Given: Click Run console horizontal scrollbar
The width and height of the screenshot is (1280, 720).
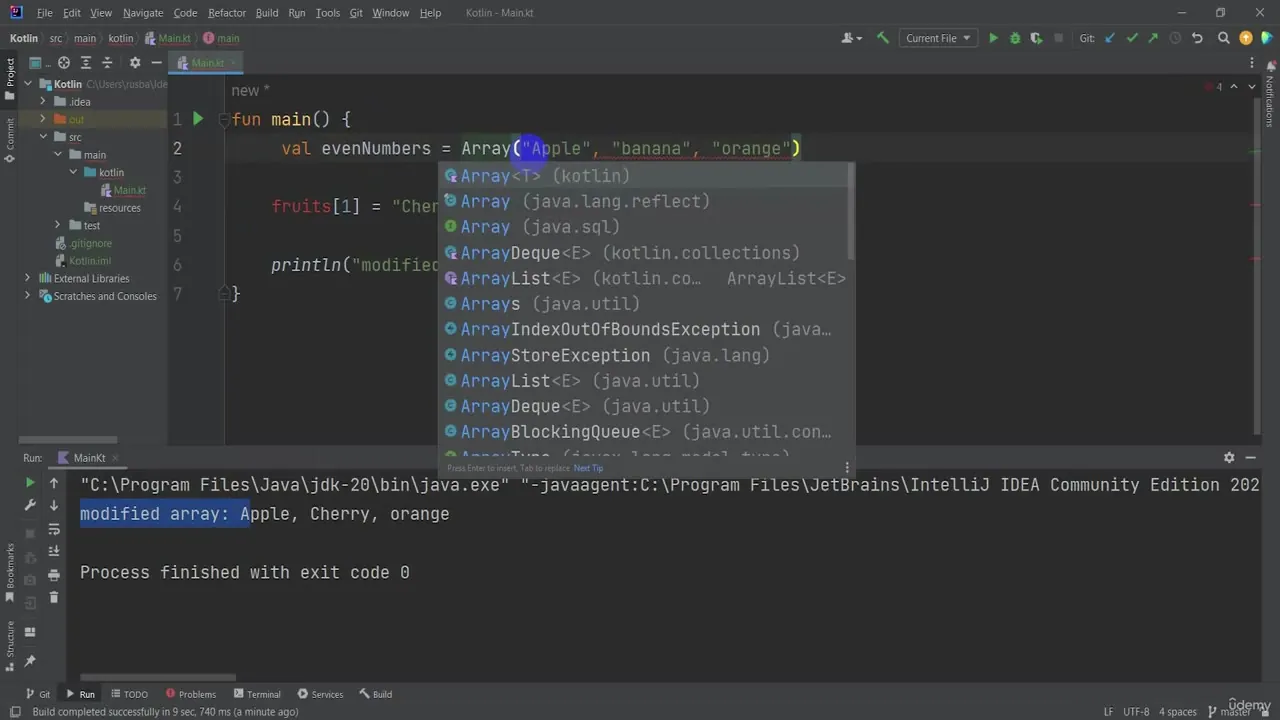Looking at the screenshot, I should pyautogui.click(x=158, y=677).
